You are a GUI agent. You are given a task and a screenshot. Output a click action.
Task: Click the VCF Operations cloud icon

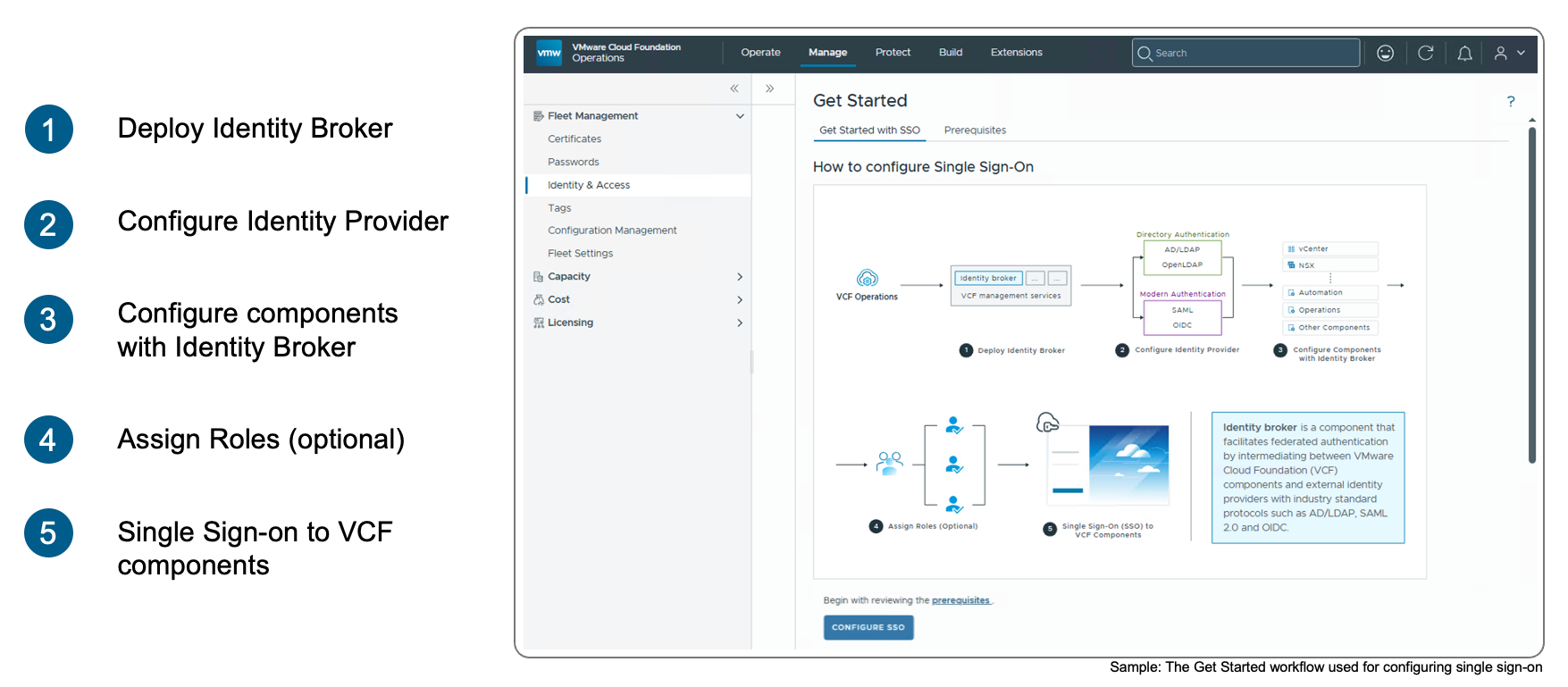coord(867,278)
